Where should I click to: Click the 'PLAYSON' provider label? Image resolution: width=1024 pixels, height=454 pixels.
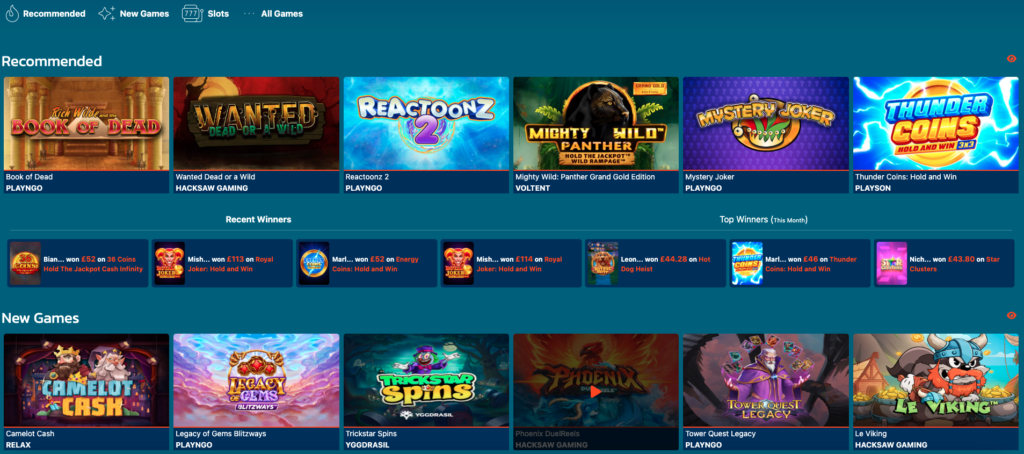(x=872, y=188)
